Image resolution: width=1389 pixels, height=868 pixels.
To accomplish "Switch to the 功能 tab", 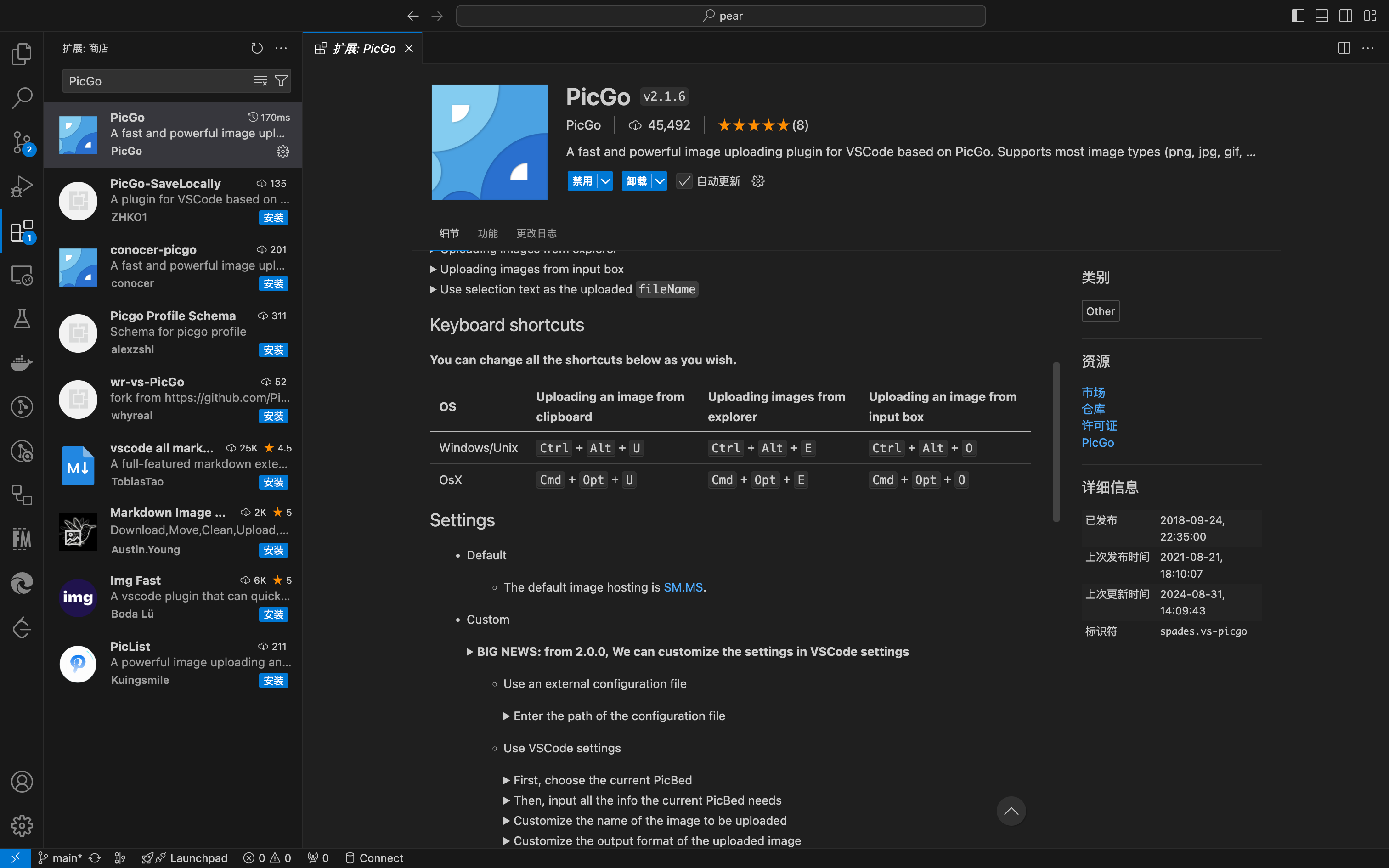I will (487, 233).
